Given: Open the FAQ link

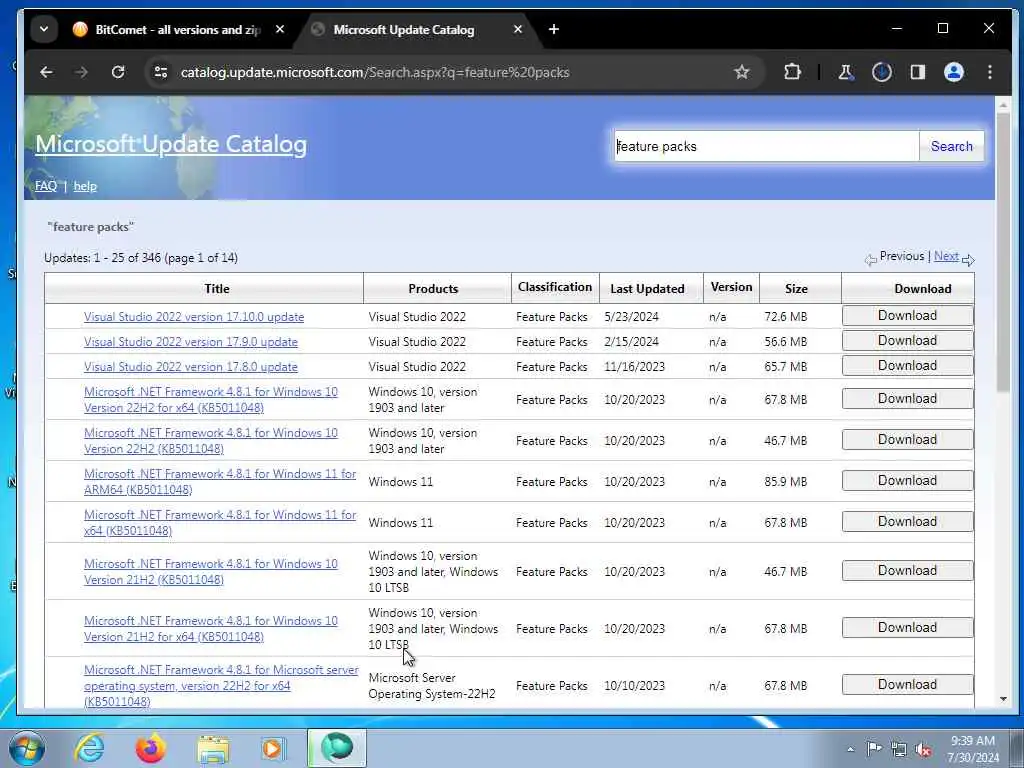Looking at the screenshot, I should click(x=46, y=186).
